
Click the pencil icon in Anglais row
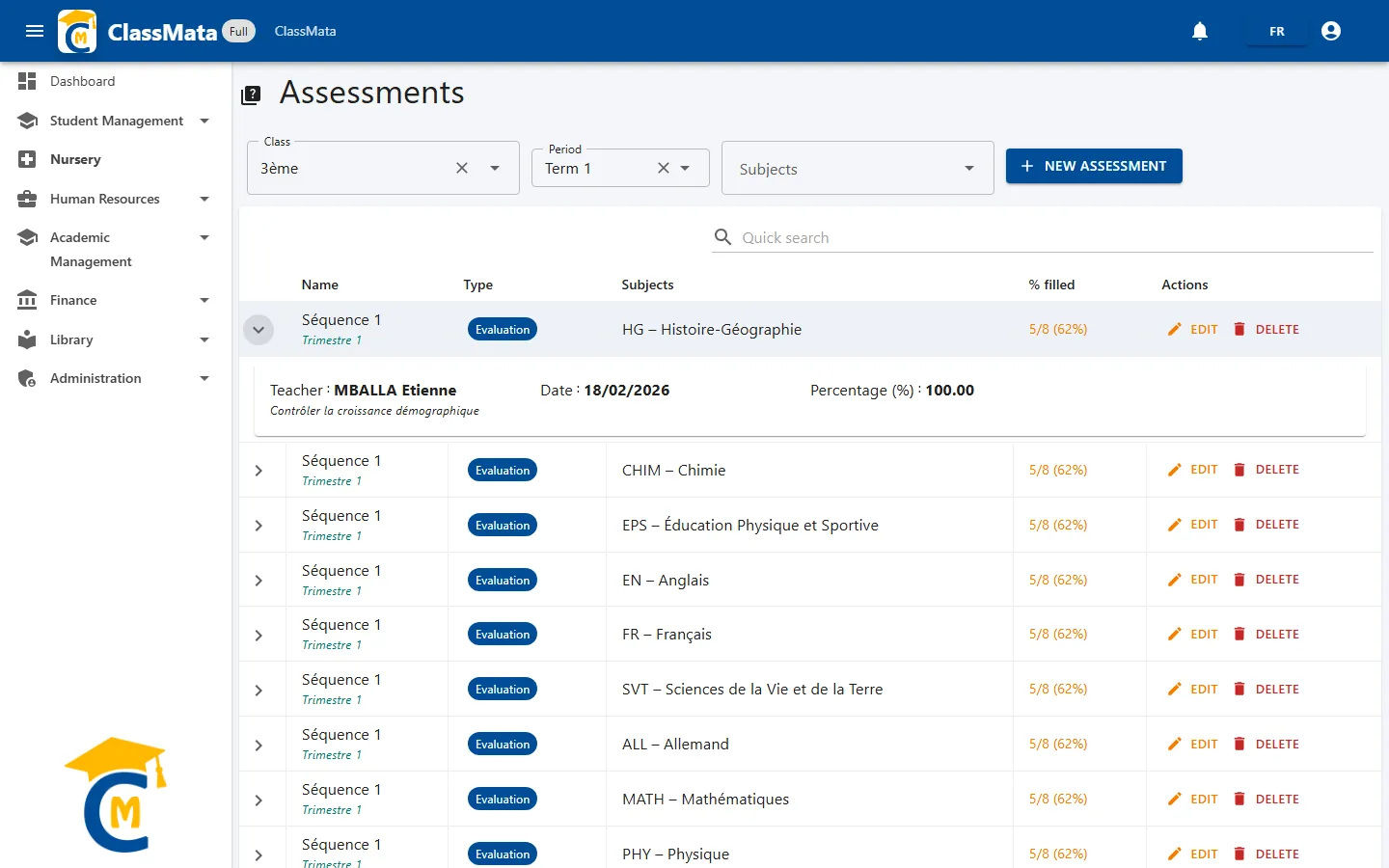point(1174,580)
